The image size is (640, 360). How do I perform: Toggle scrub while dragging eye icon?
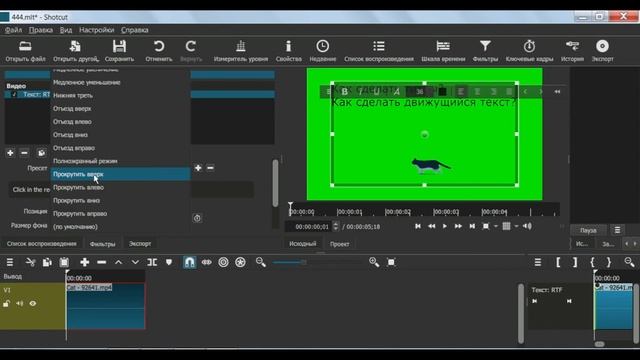pyautogui.click(x=207, y=262)
